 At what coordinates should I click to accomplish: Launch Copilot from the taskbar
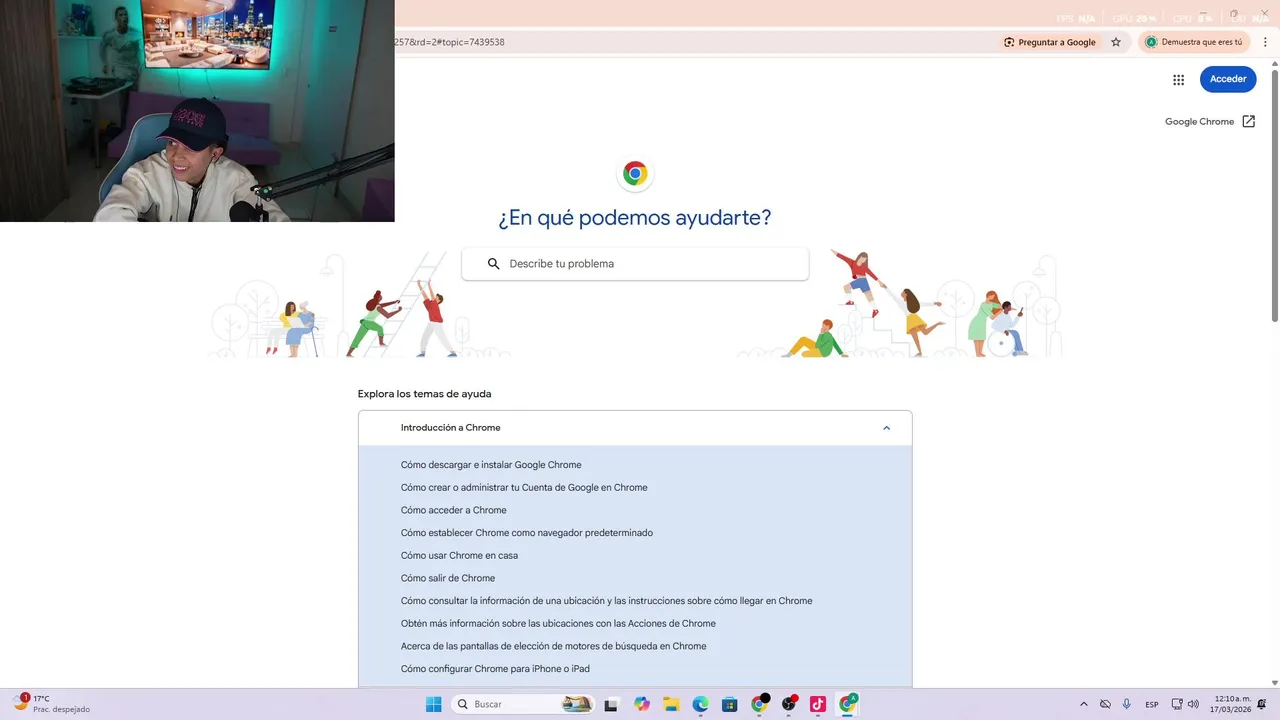tap(642, 704)
